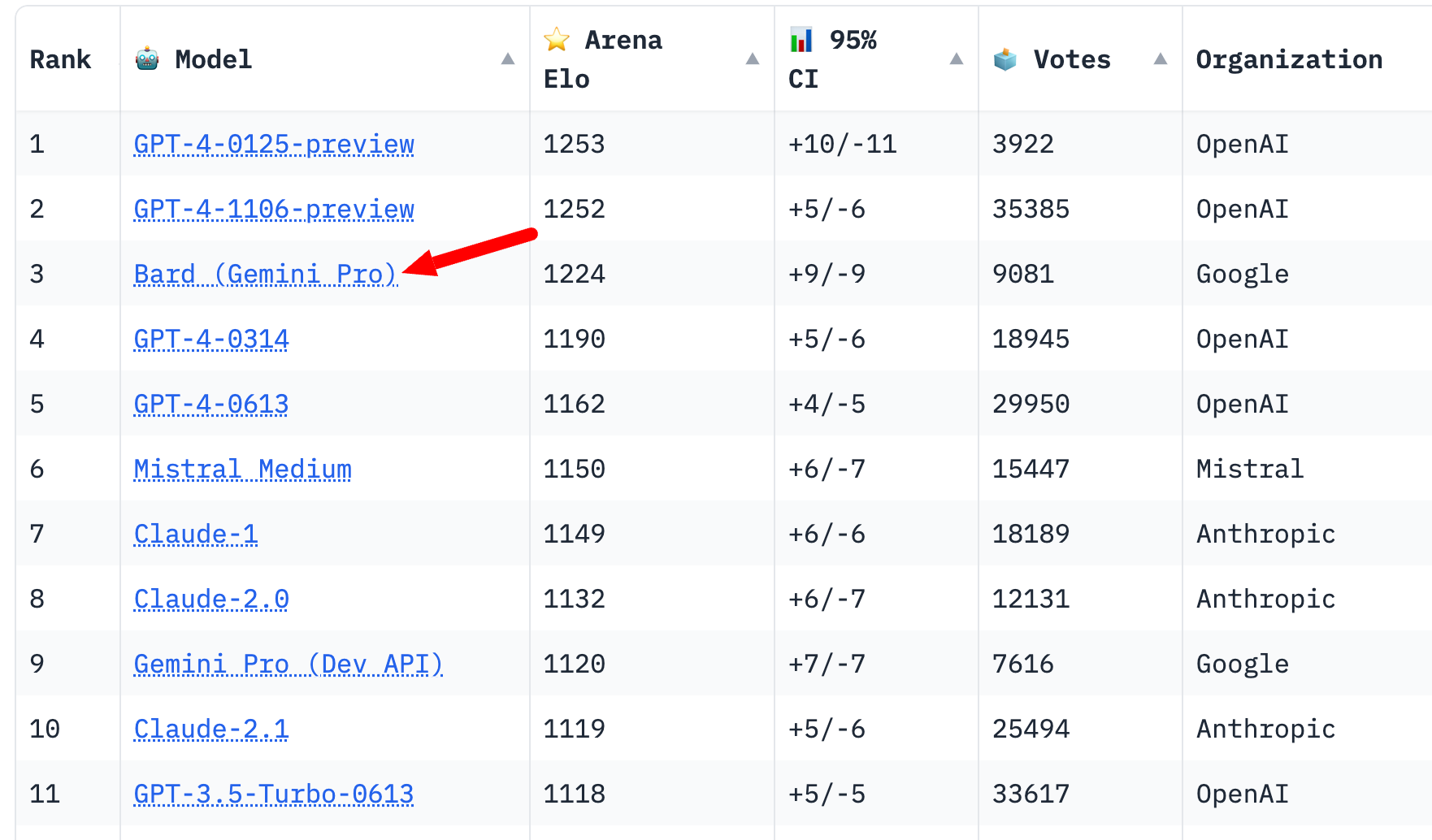Sort by 95% CI using its arrow

[957, 58]
